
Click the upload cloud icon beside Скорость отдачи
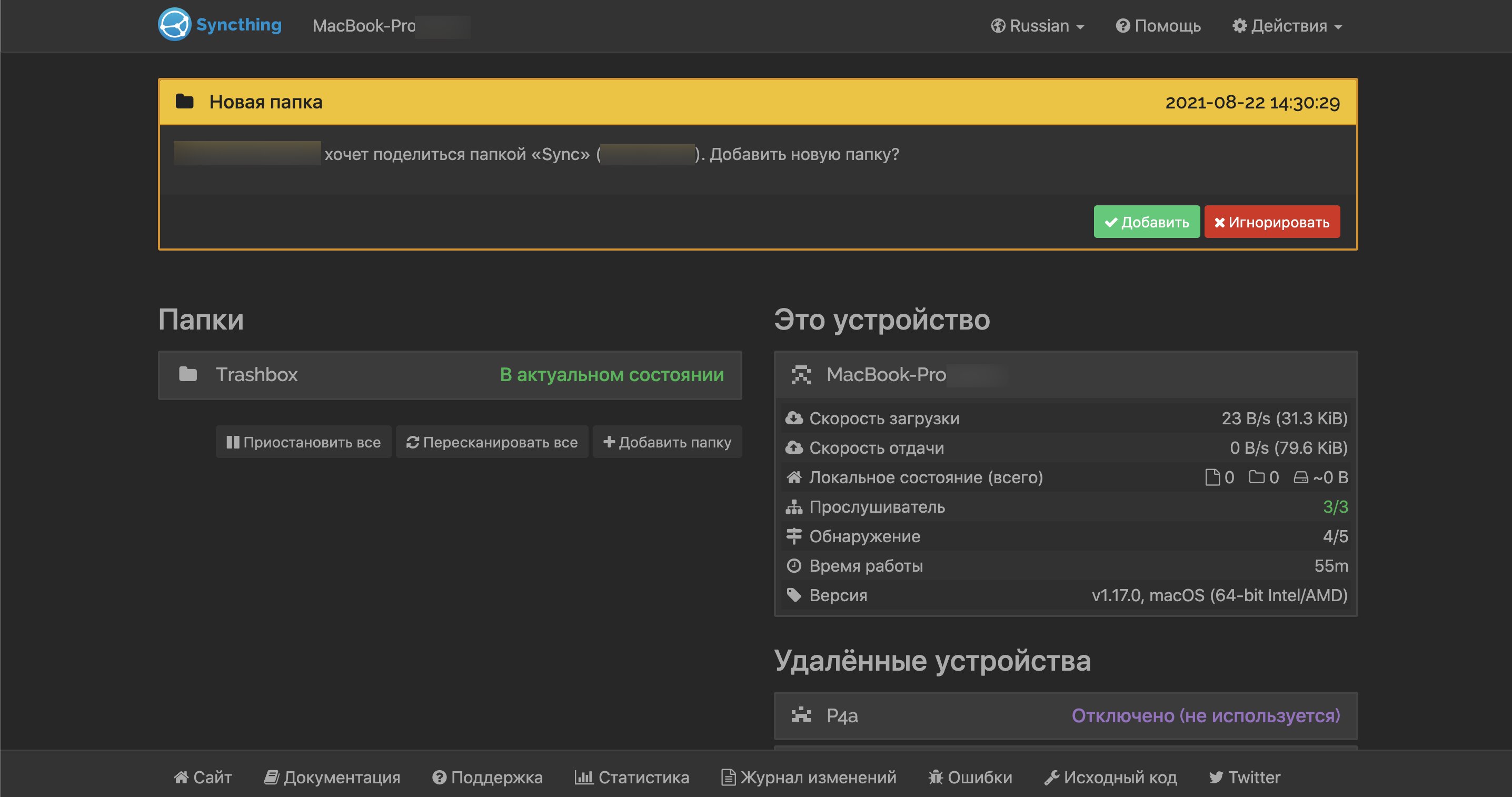(x=794, y=448)
